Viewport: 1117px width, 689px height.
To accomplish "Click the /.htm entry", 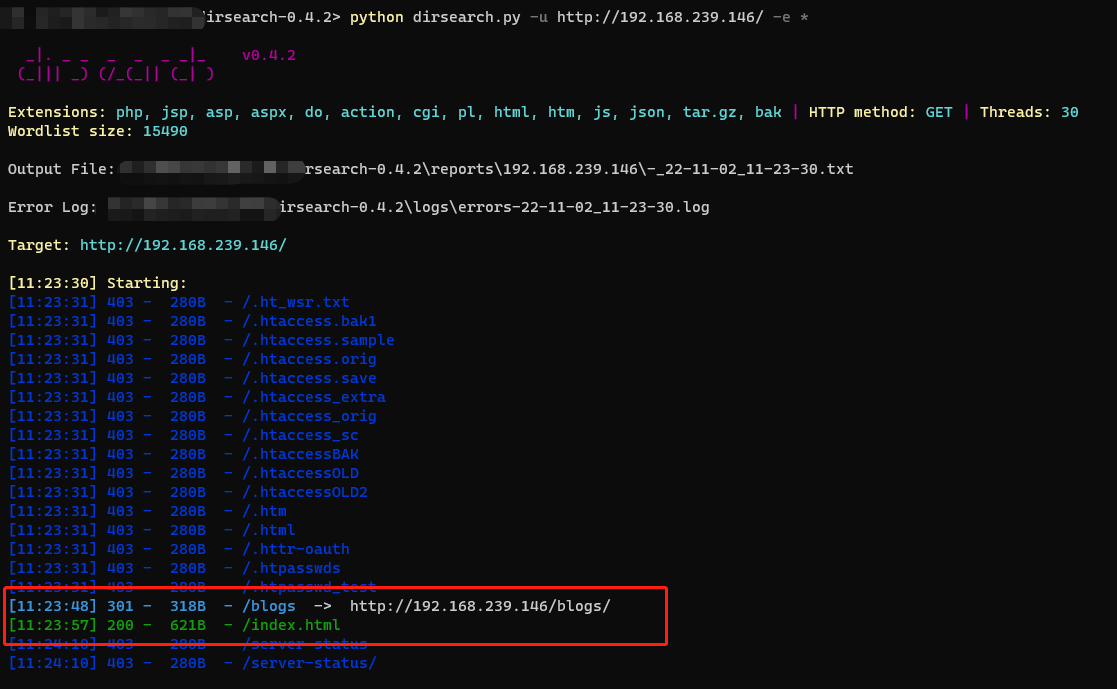I will [x=264, y=512].
